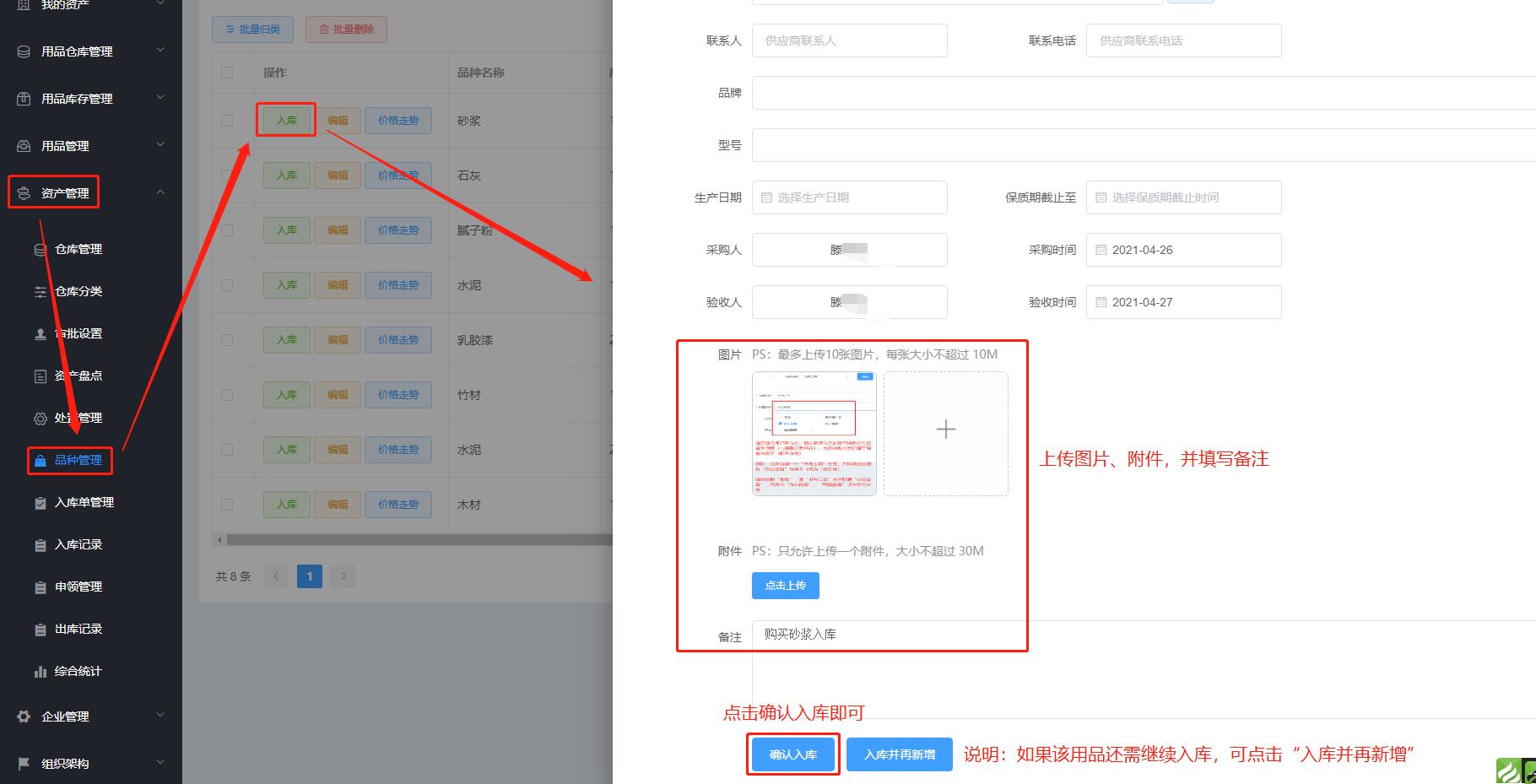The width and height of the screenshot is (1536, 784).
Task: Expand the 企业管理 menu chevron
Action: click(x=160, y=716)
